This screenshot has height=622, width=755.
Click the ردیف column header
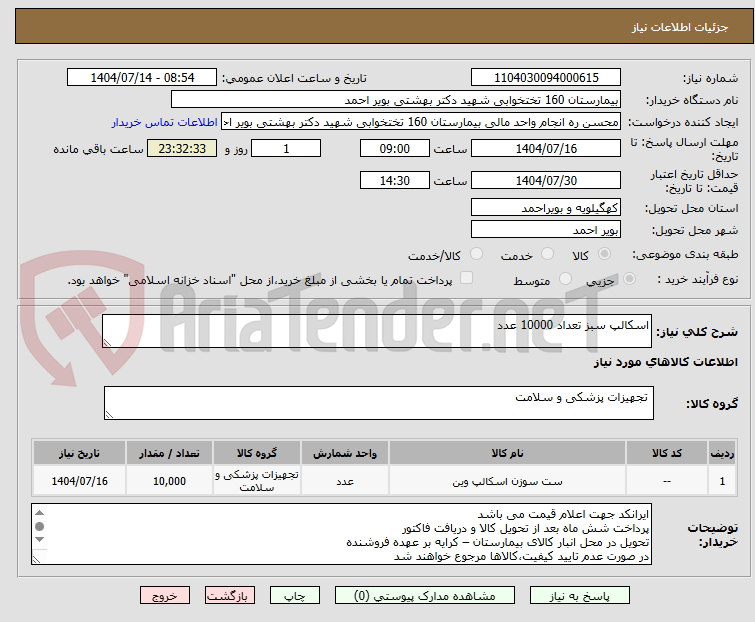click(x=722, y=453)
